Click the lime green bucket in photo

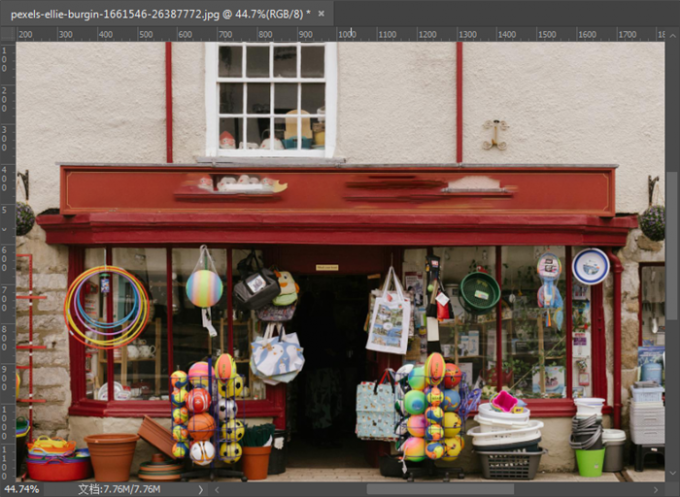click(x=590, y=462)
